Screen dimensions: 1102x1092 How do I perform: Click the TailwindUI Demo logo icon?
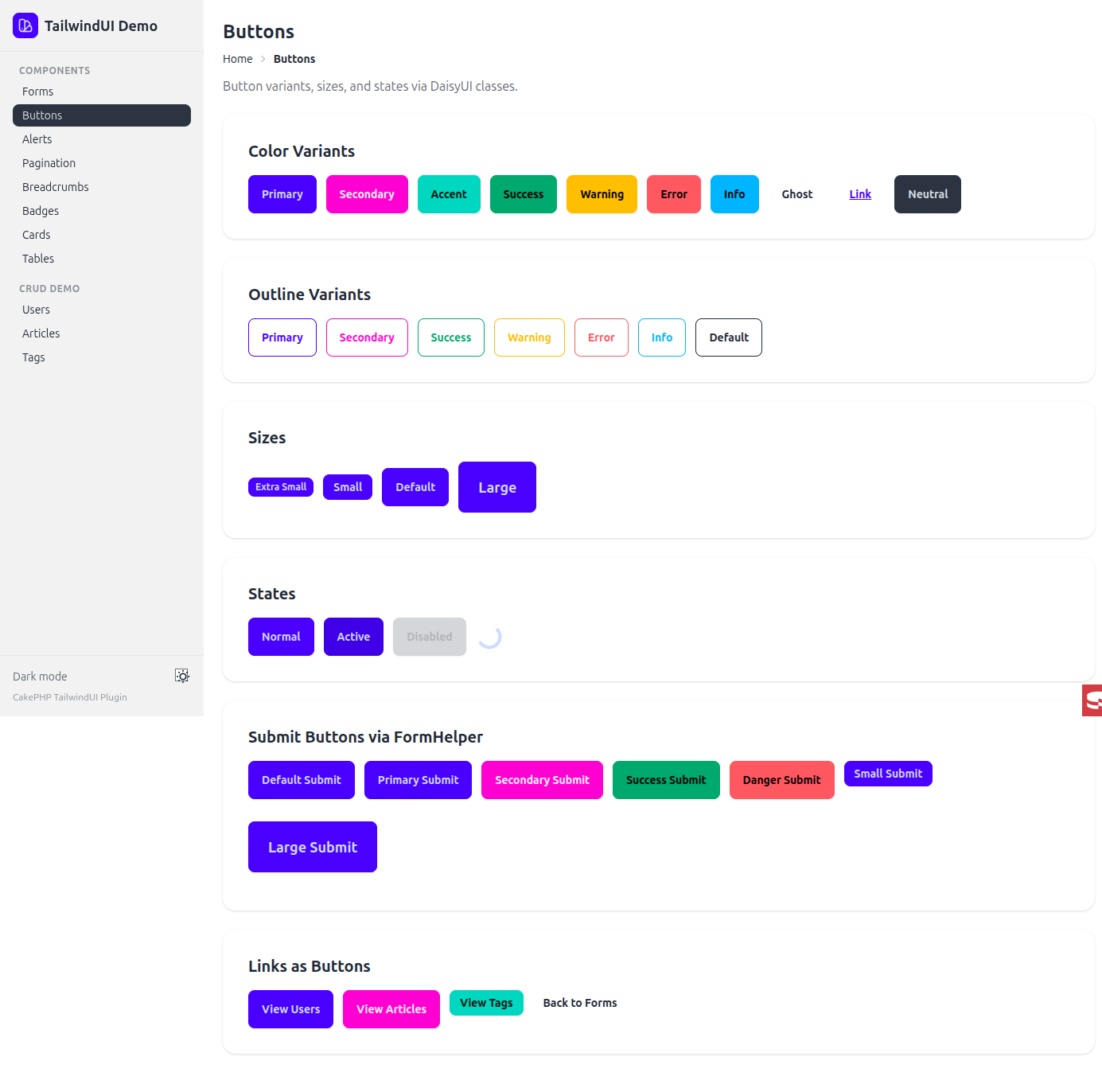[25, 25]
